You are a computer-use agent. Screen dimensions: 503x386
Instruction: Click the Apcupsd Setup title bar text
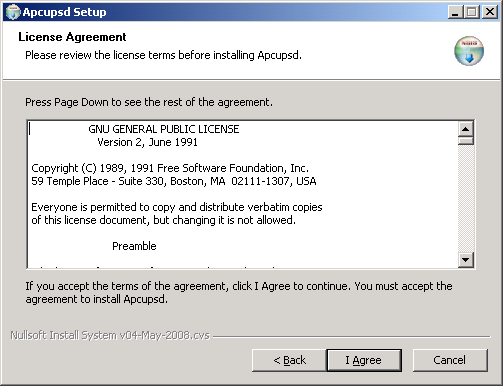tap(64, 12)
